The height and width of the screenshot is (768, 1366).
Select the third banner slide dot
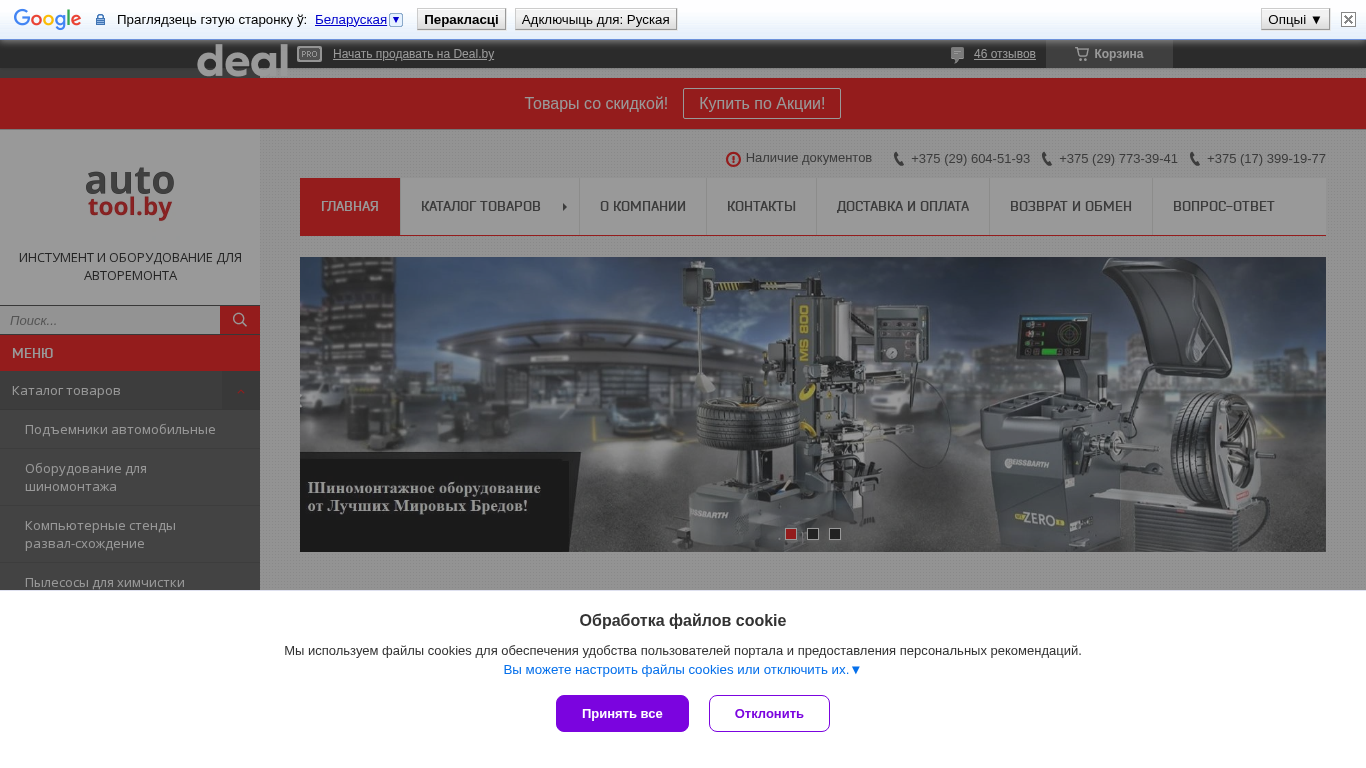[x=835, y=534]
